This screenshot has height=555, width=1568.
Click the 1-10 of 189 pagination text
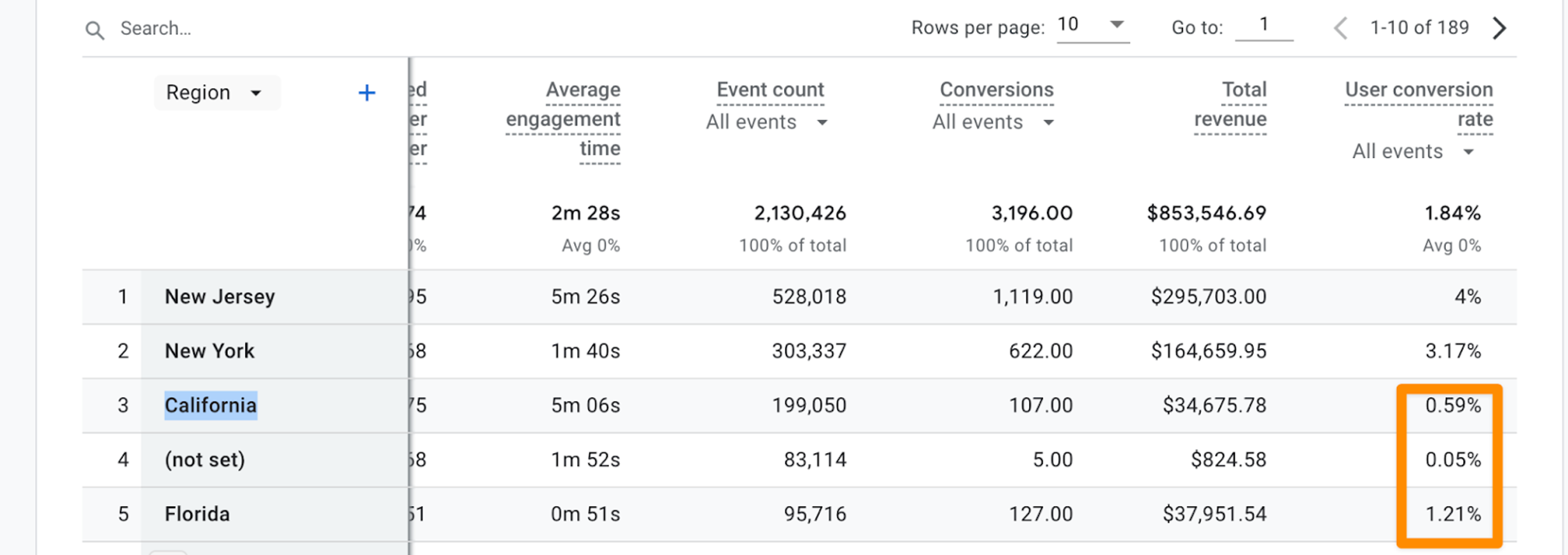point(1419,27)
